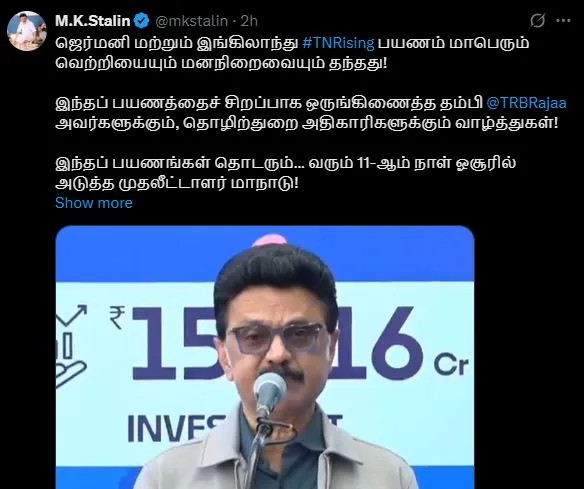The height and width of the screenshot is (489, 584).
Task: Click the first paragraph of the tweet
Action: click(292, 53)
